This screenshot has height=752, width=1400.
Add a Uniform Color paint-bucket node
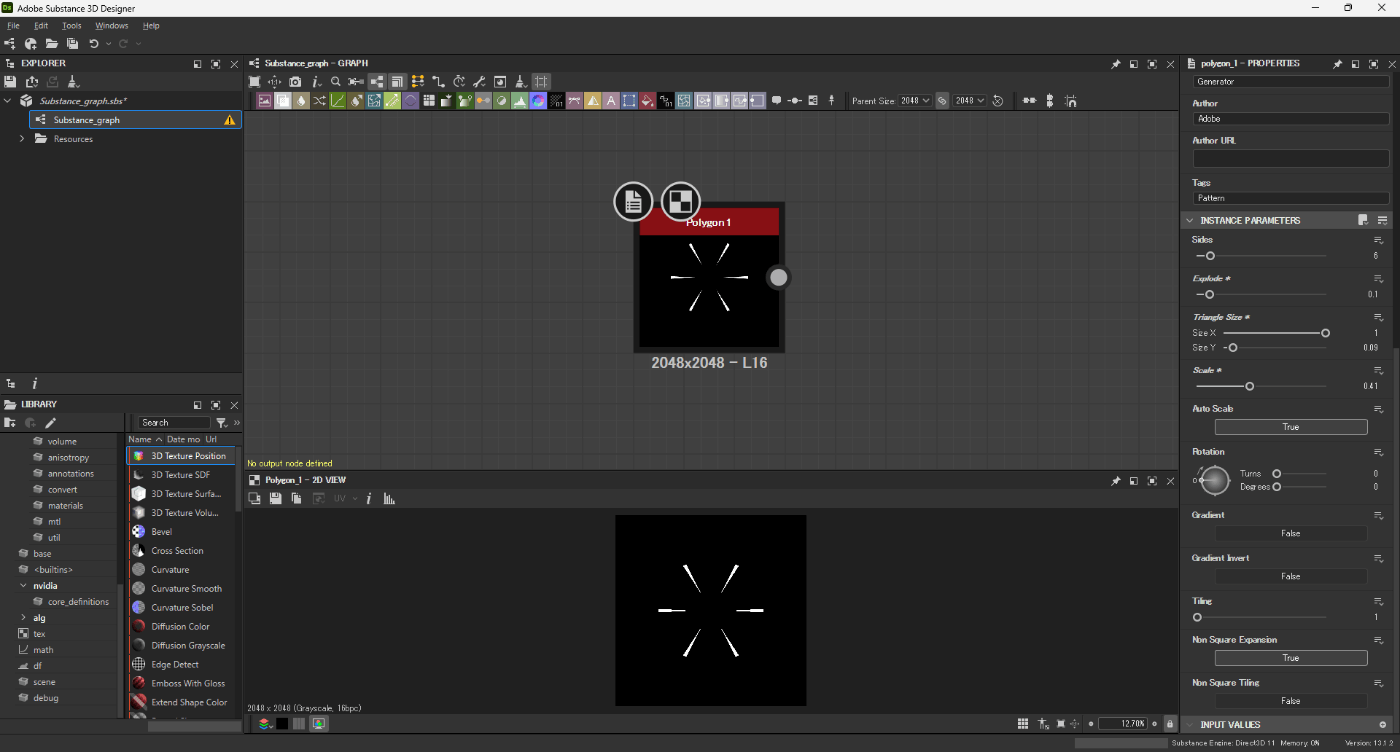click(647, 100)
